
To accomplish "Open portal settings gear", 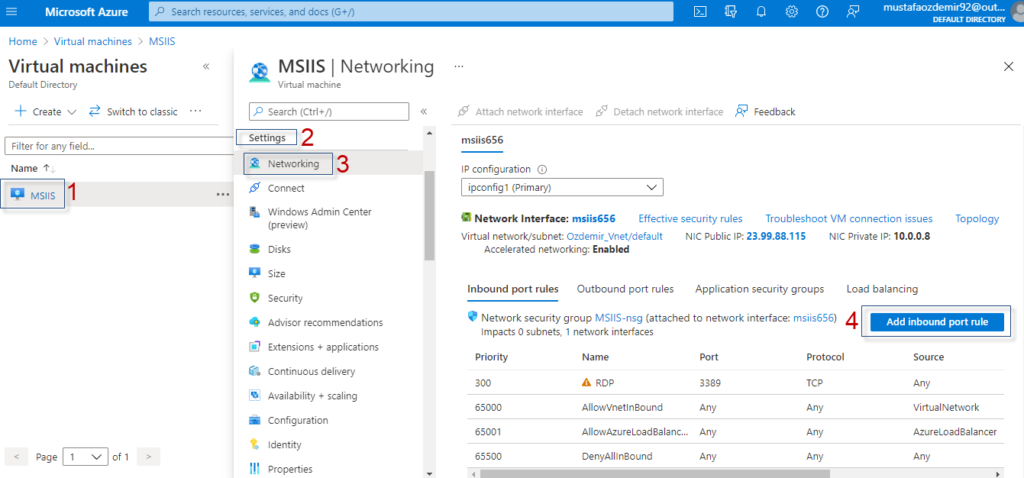I will coord(792,12).
